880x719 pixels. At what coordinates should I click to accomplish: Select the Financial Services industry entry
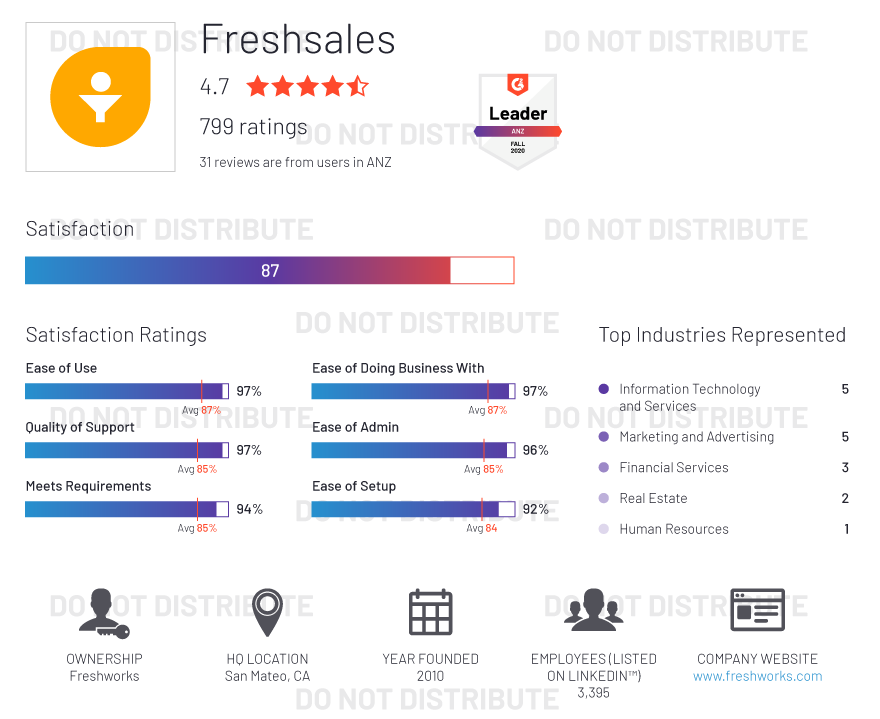[x=673, y=468]
